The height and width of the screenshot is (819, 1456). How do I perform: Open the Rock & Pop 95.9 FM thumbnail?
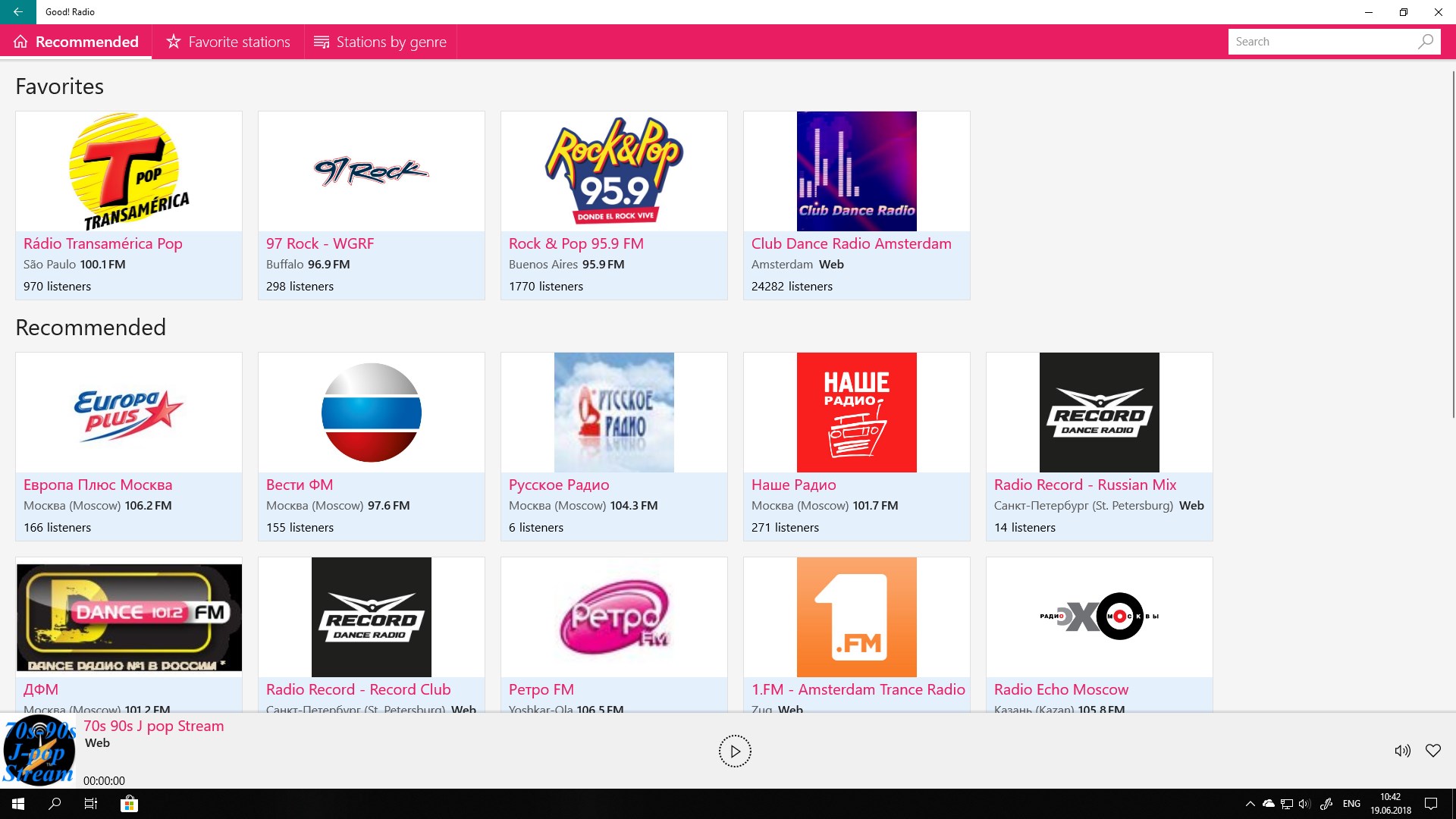point(613,171)
